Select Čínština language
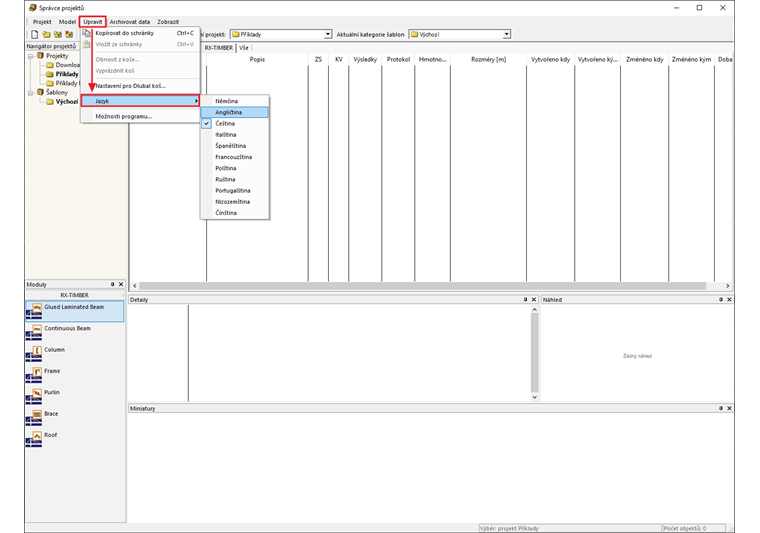The image size is (760, 533). coord(235,213)
